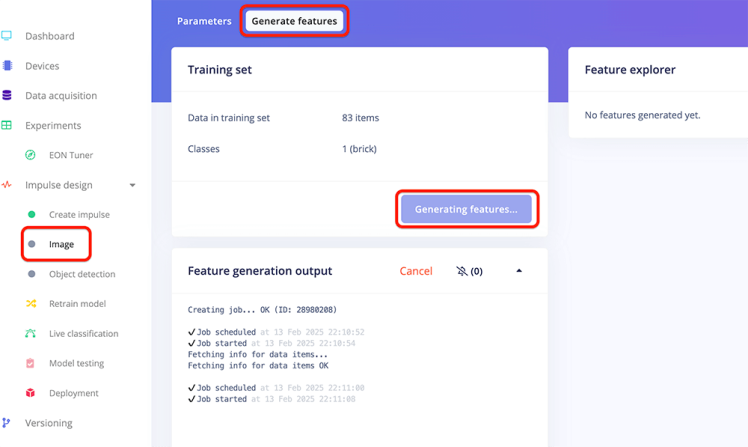This screenshot has height=447, width=748.
Task: Open Object detection in sidebar
Action: (82, 274)
